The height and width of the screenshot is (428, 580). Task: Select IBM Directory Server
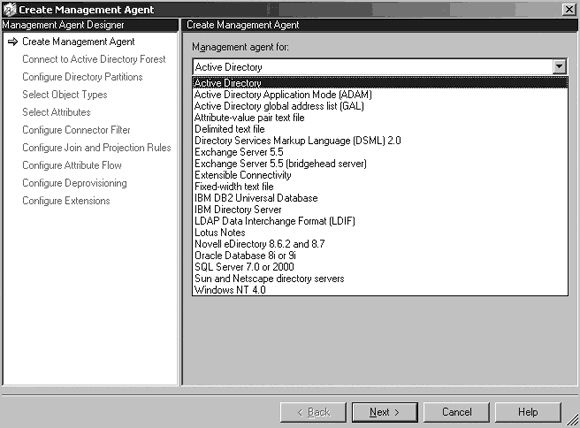[x=380, y=209]
